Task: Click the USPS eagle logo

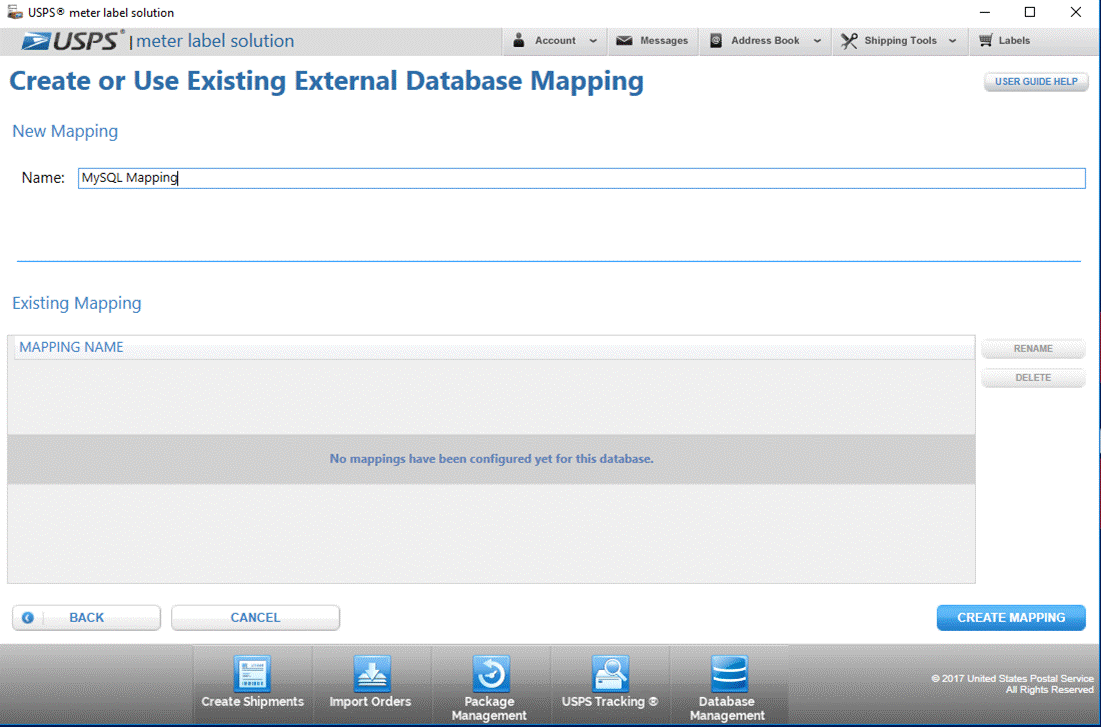Action: 36,41
